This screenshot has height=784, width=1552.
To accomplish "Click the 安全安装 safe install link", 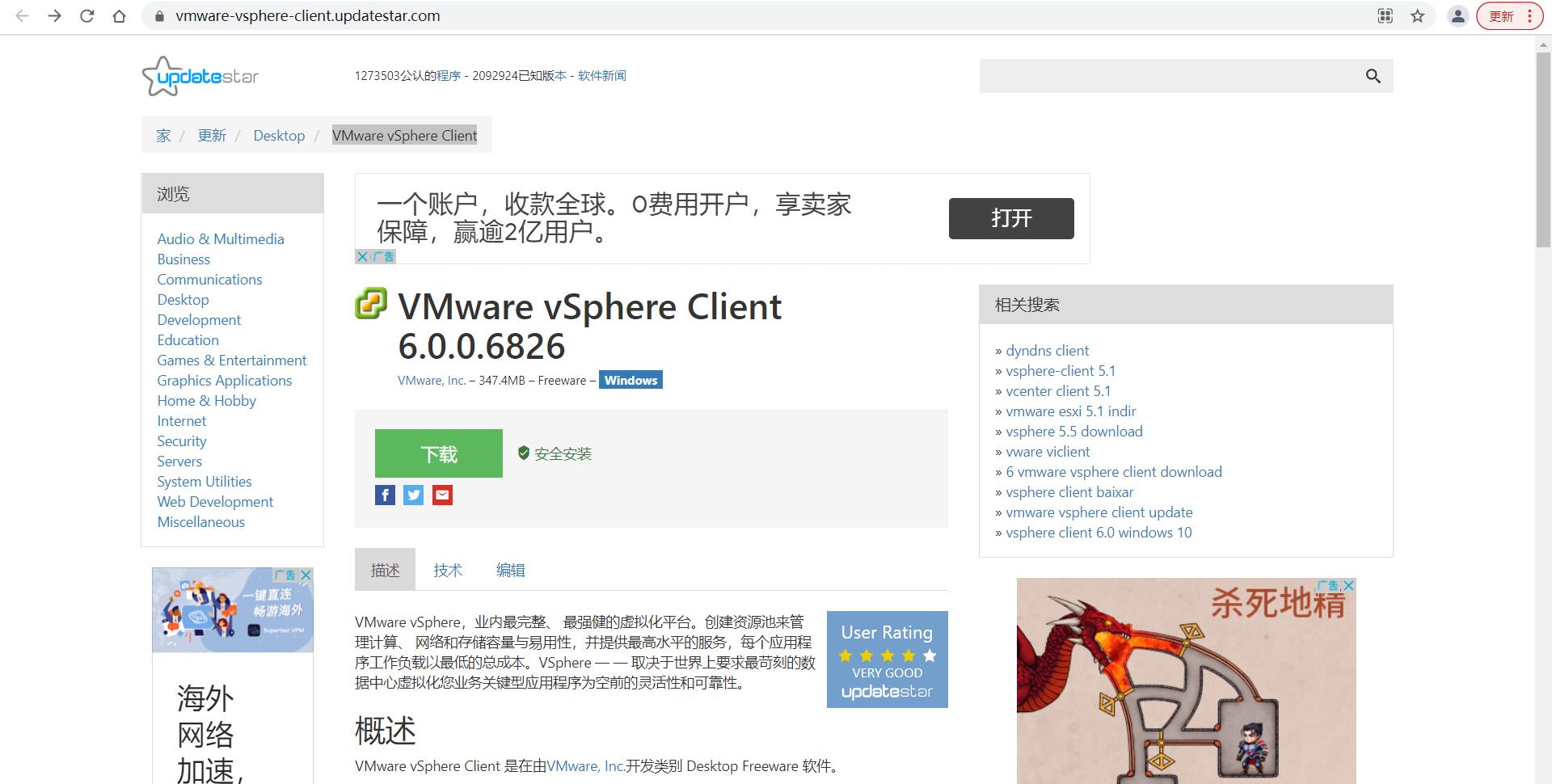I will point(563,454).
